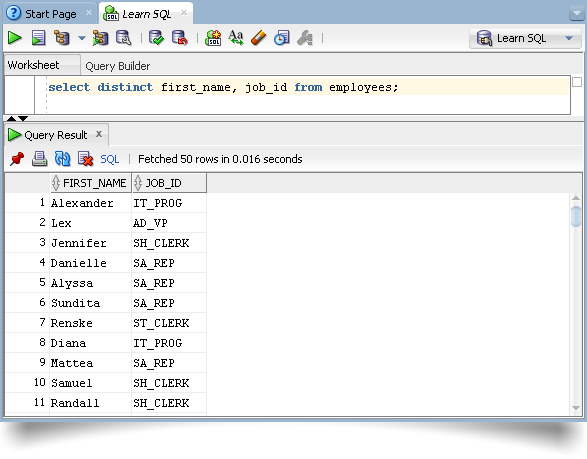Close the Learn SQL tab
The width and height of the screenshot is (587, 459).
click(x=184, y=13)
